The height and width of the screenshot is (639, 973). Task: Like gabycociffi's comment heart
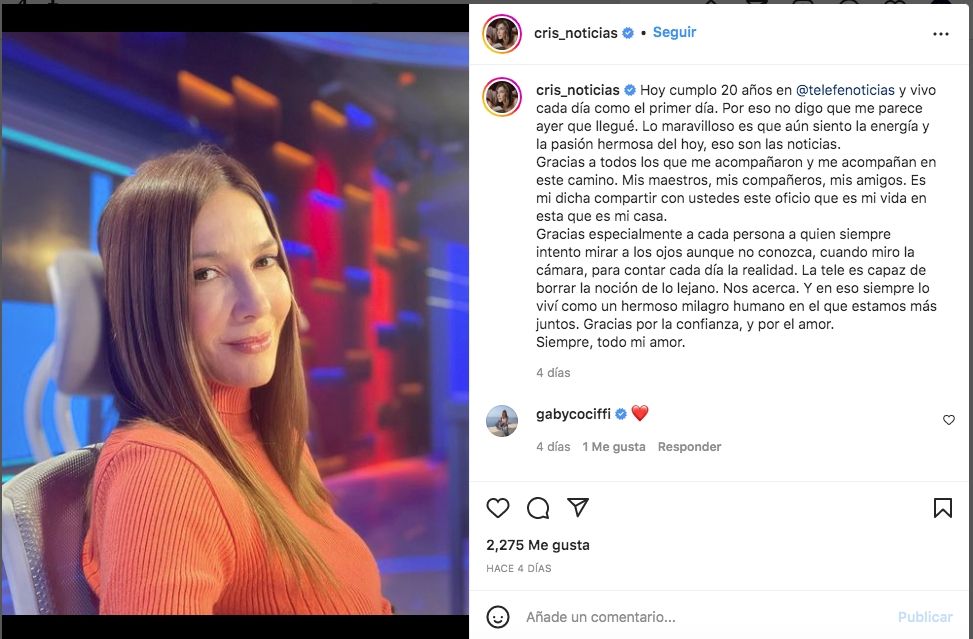pos(949,420)
